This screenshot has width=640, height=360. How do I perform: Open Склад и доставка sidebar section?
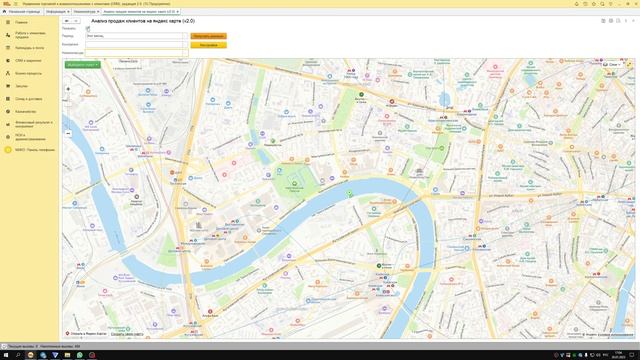pyautogui.click(x=28, y=99)
